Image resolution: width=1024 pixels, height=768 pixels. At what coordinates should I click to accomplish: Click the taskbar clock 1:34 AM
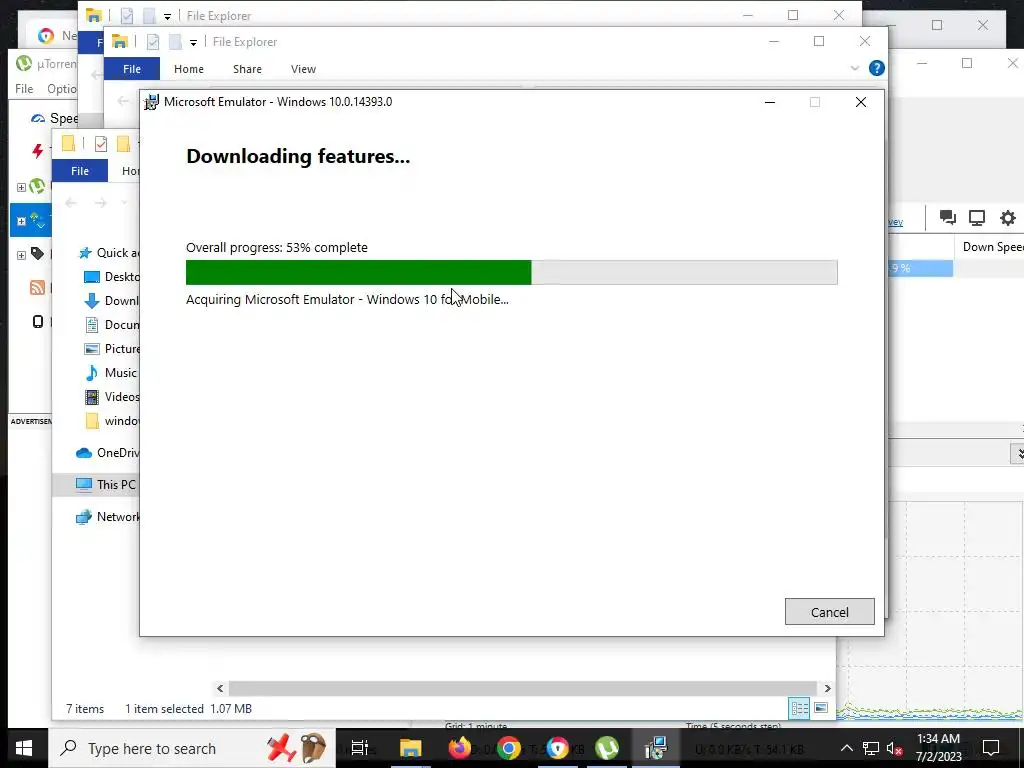point(938,739)
